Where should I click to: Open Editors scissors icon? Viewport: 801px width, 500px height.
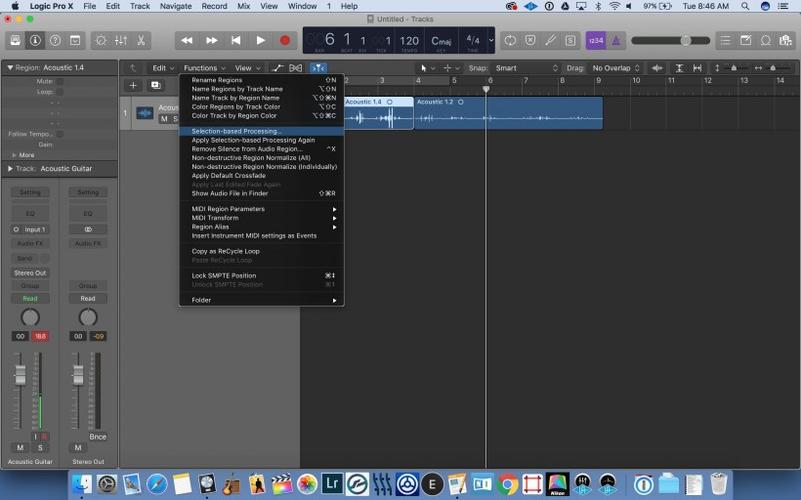(x=141, y=40)
